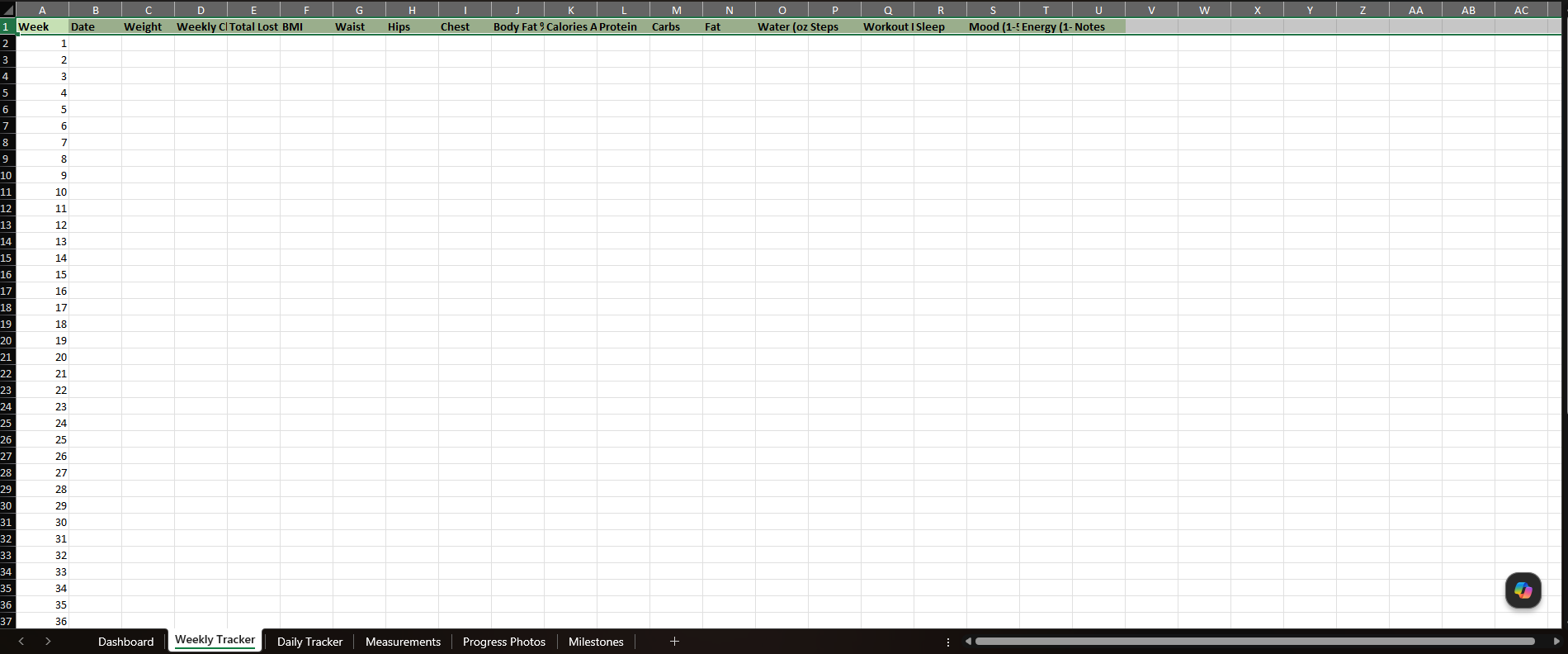The image size is (1568, 654).
Task: Click the 'Fat' header cell in column N
Action: coord(729,26)
